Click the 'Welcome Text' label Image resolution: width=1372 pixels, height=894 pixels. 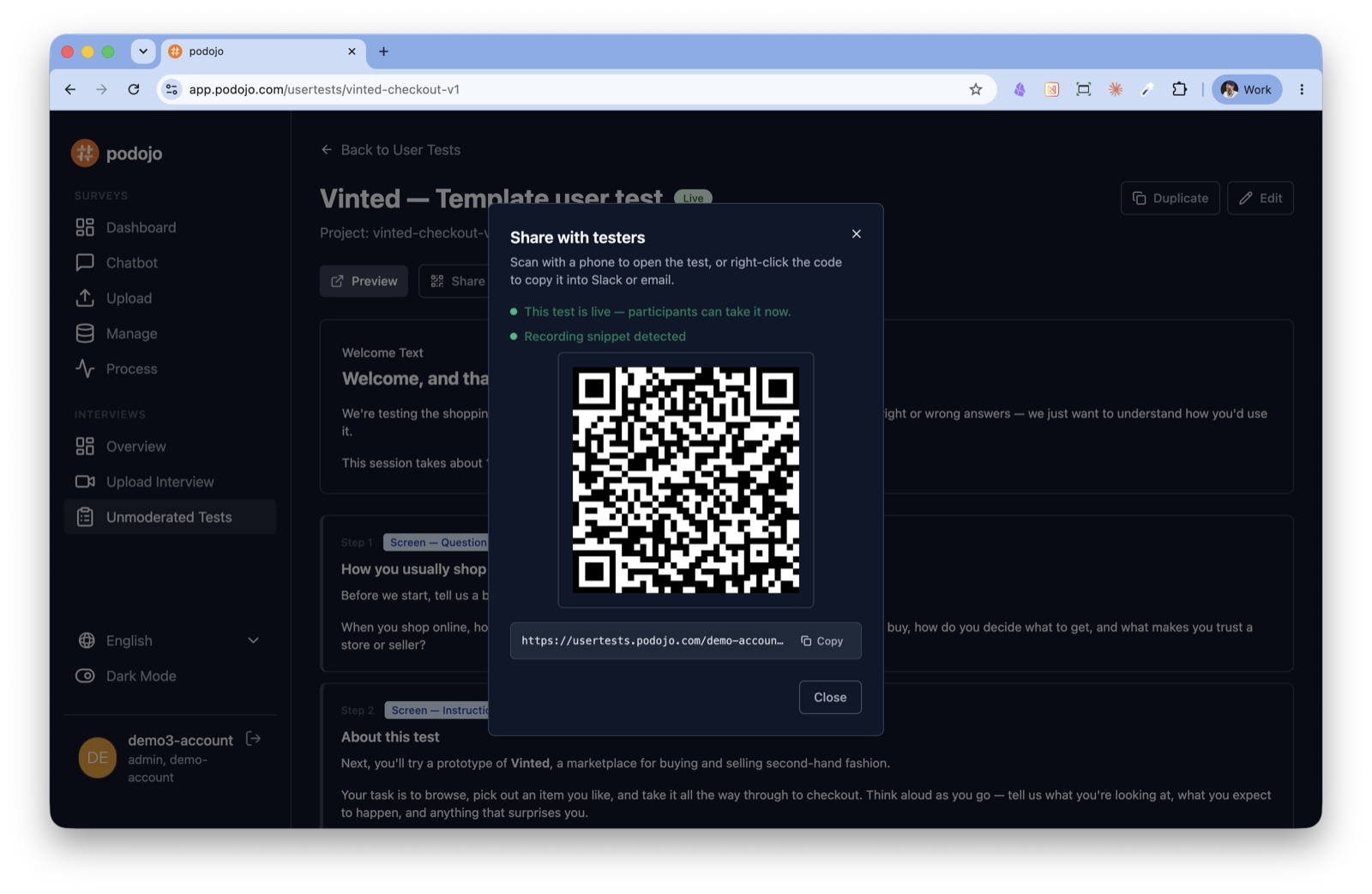coord(382,352)
